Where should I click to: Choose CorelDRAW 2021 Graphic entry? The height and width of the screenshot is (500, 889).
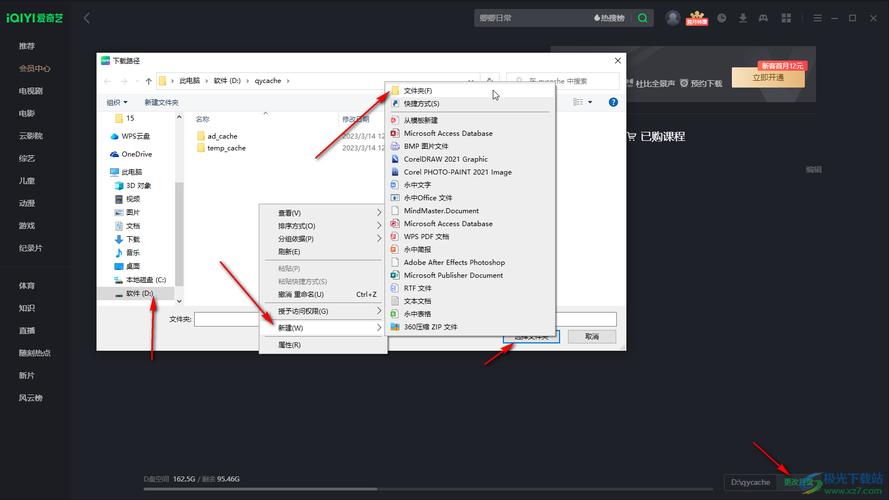point(470,159)
